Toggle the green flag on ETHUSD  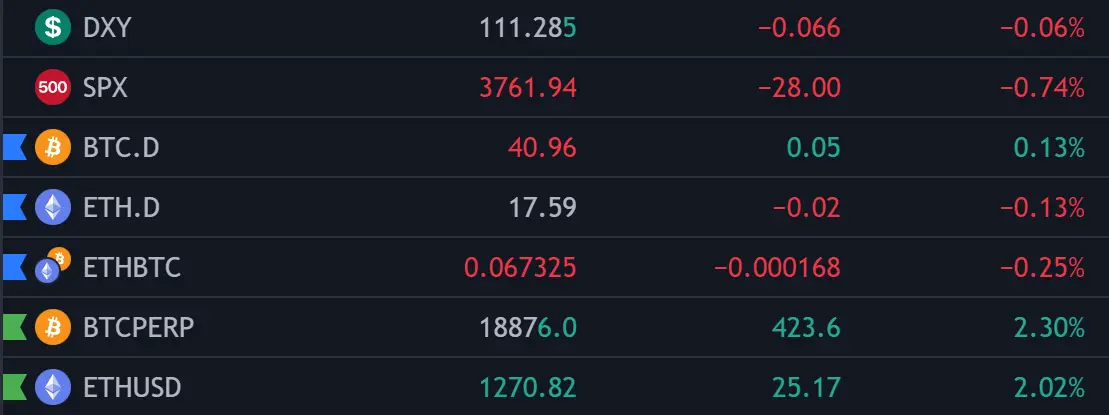14,387
